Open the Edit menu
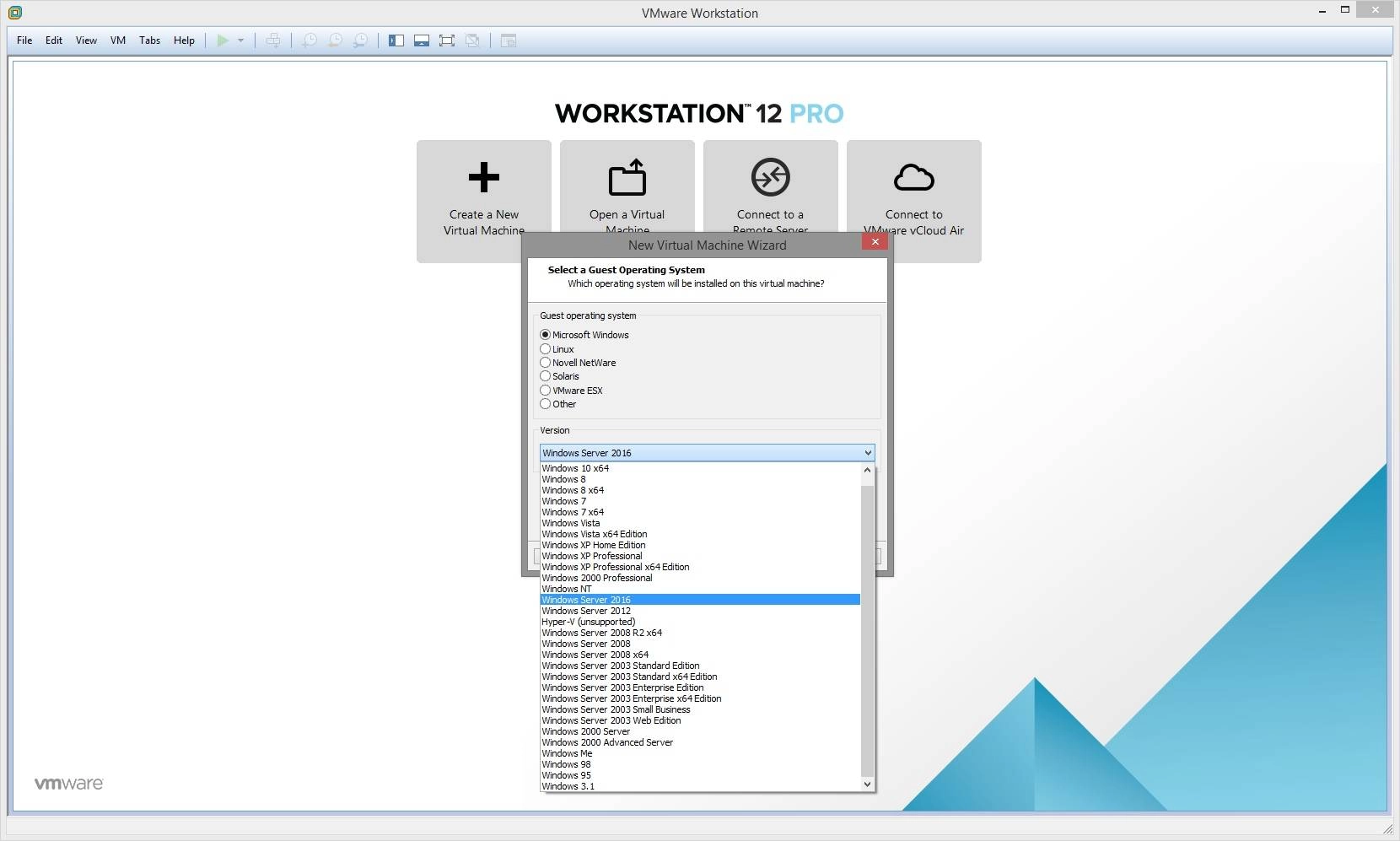The height and width of the screenshot is (841, 1400). (54, 40)
